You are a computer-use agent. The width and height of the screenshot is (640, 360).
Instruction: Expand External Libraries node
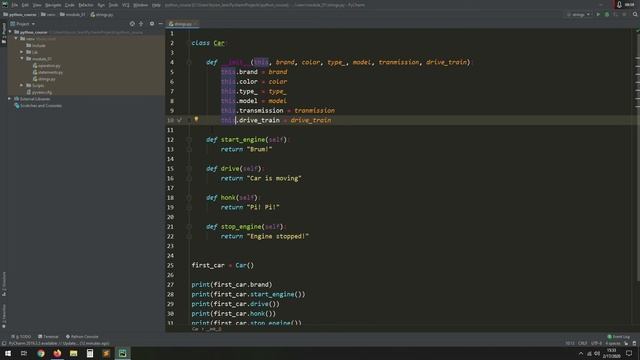point(9,99)
